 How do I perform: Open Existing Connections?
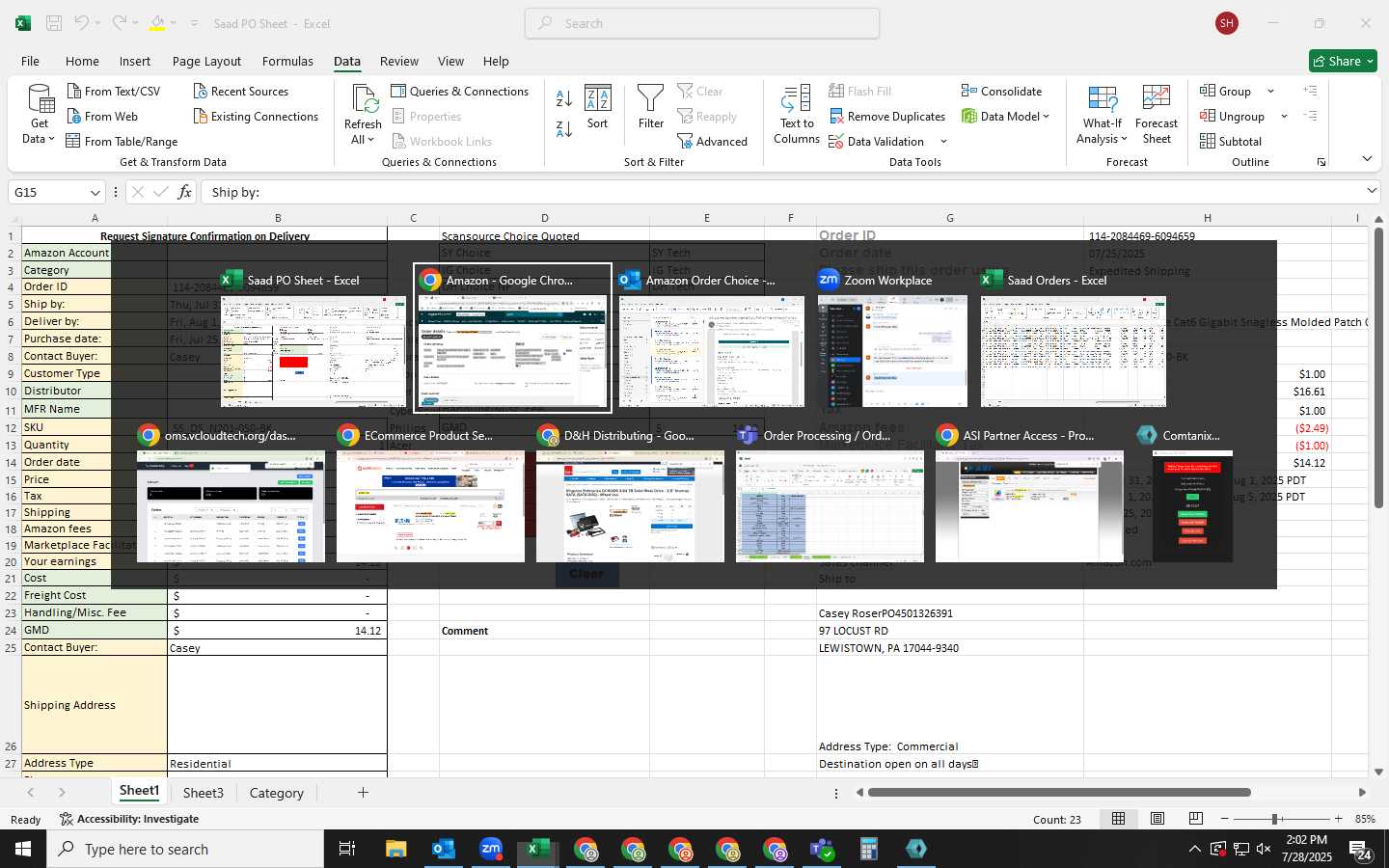point(256,116)
